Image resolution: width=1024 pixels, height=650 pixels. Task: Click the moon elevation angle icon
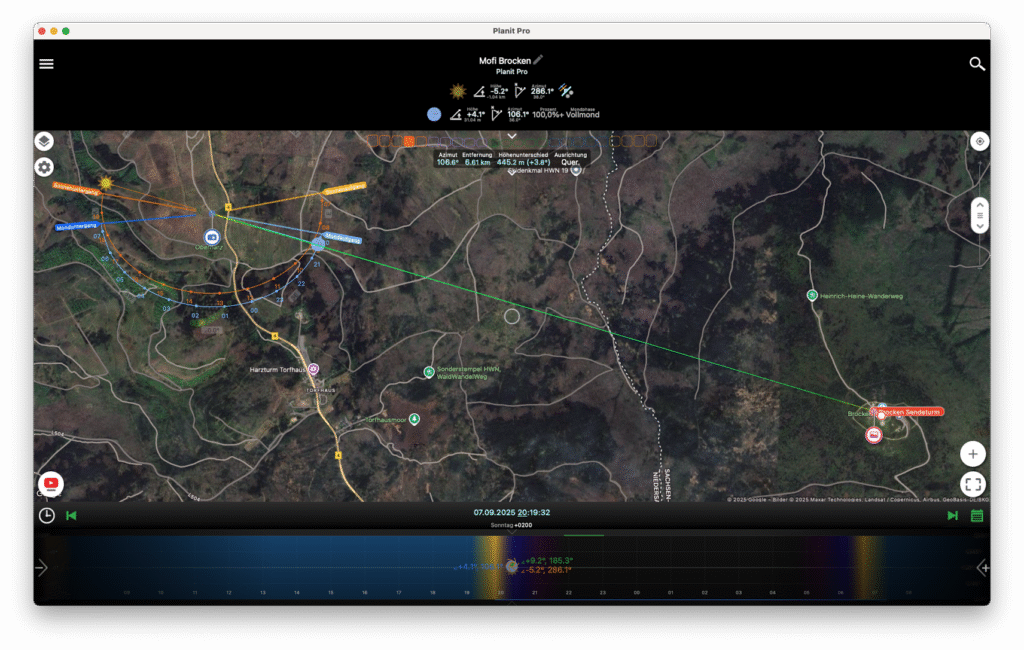(456, 115)
